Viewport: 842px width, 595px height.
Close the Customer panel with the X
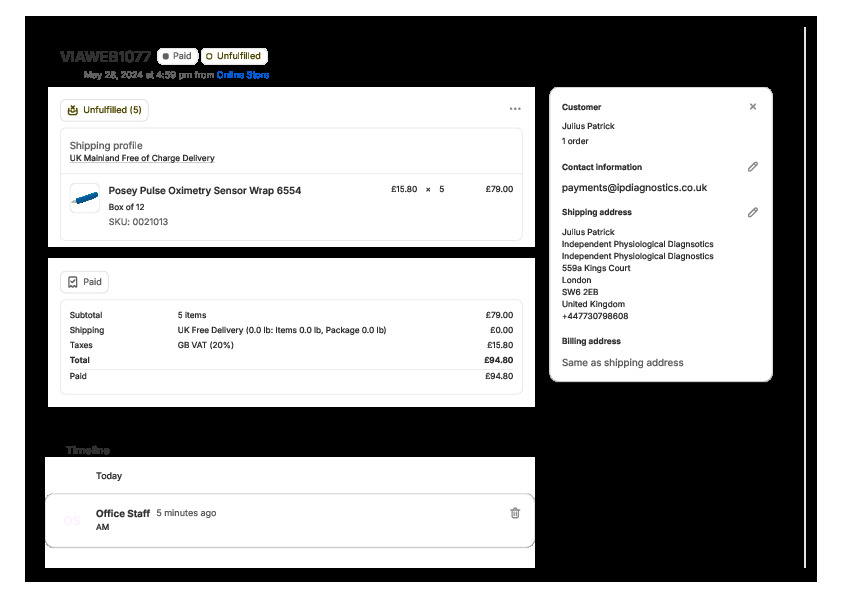pos(753,107)
